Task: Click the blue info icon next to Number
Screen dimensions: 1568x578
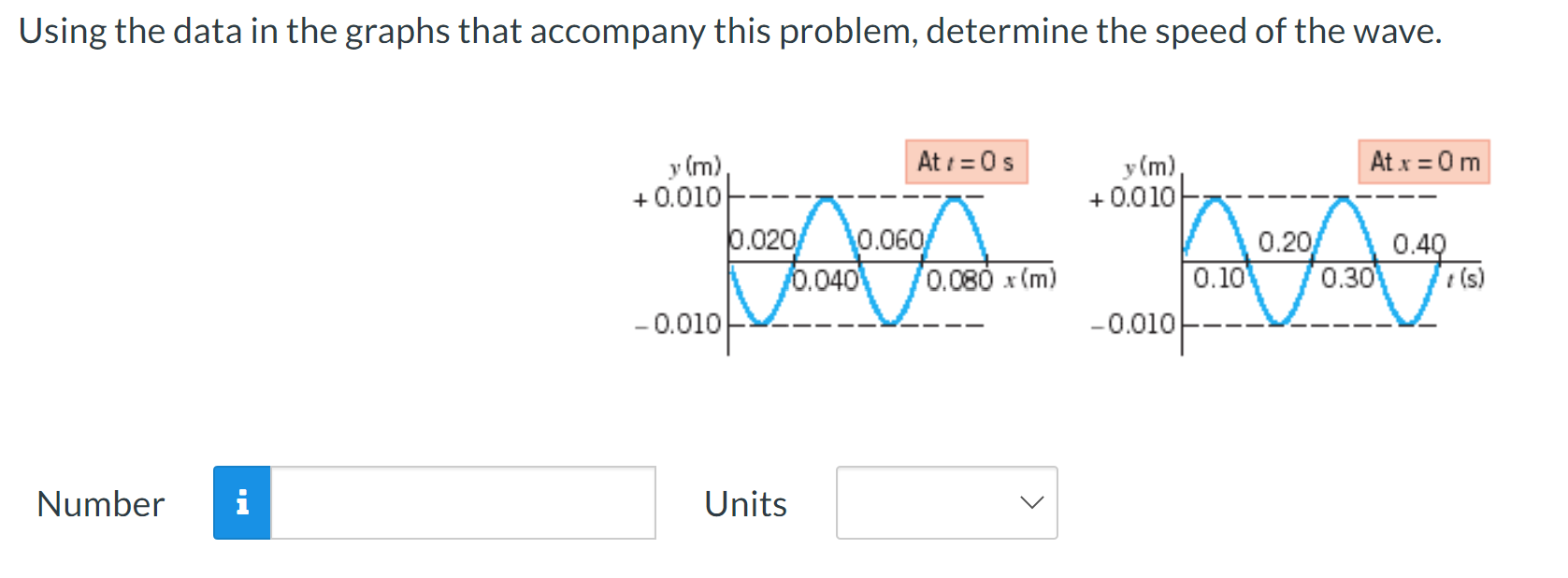Action: (244, 504)
